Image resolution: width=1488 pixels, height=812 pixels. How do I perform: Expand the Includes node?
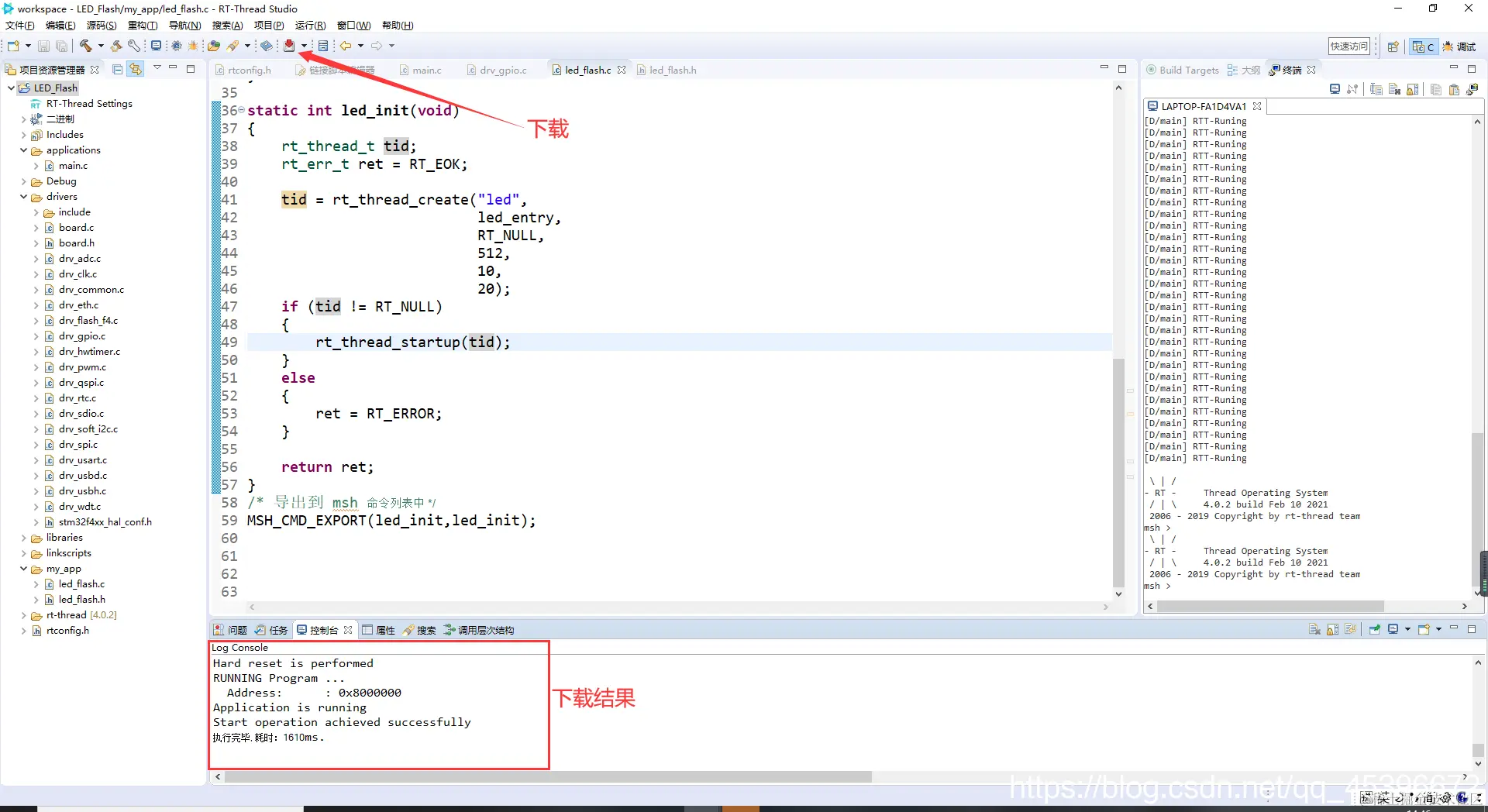coord(23,134)
